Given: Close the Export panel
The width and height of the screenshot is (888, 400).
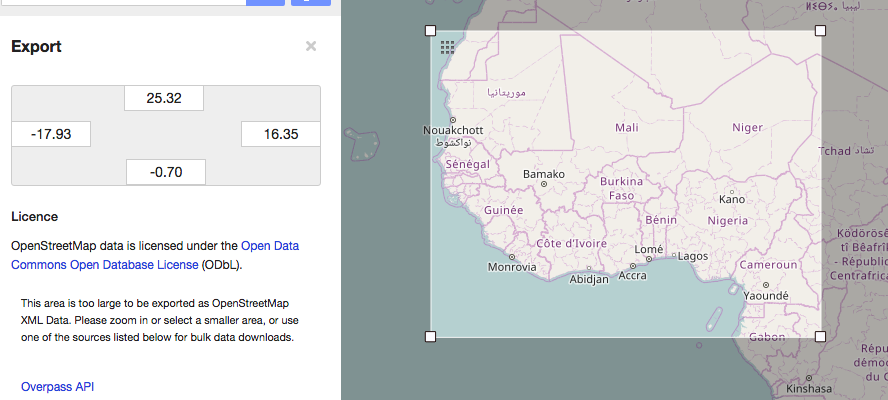Looking at the screenshot, I should [x=311, y=46].
